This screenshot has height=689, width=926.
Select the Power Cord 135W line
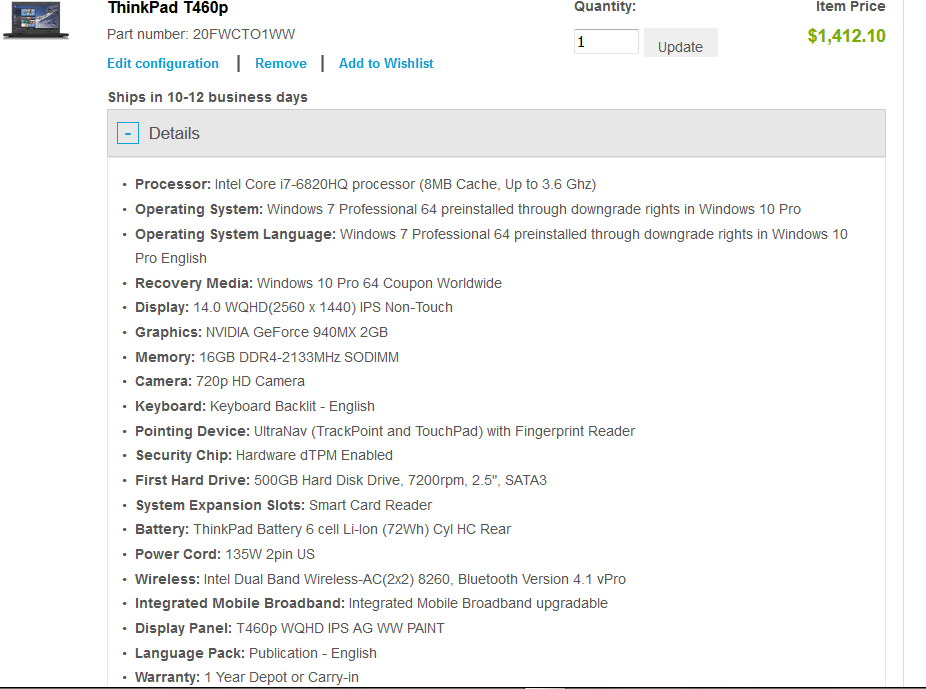point(225,554)
